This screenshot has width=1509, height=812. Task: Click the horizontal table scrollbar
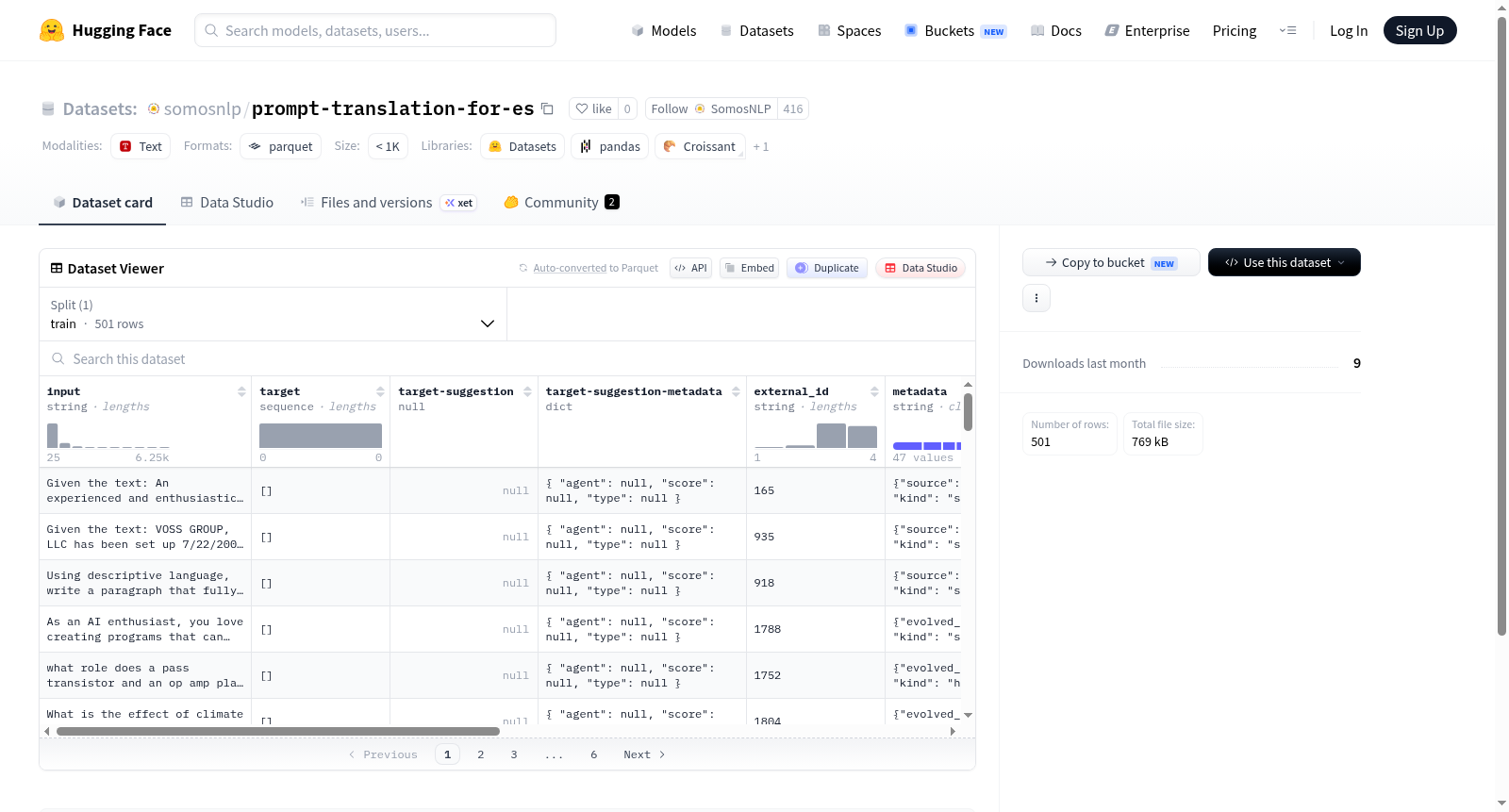278,731
